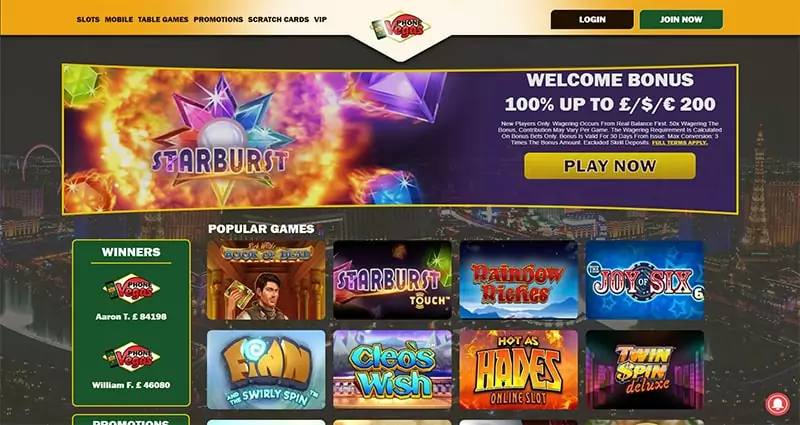Click the Login button

click(592, 19)
